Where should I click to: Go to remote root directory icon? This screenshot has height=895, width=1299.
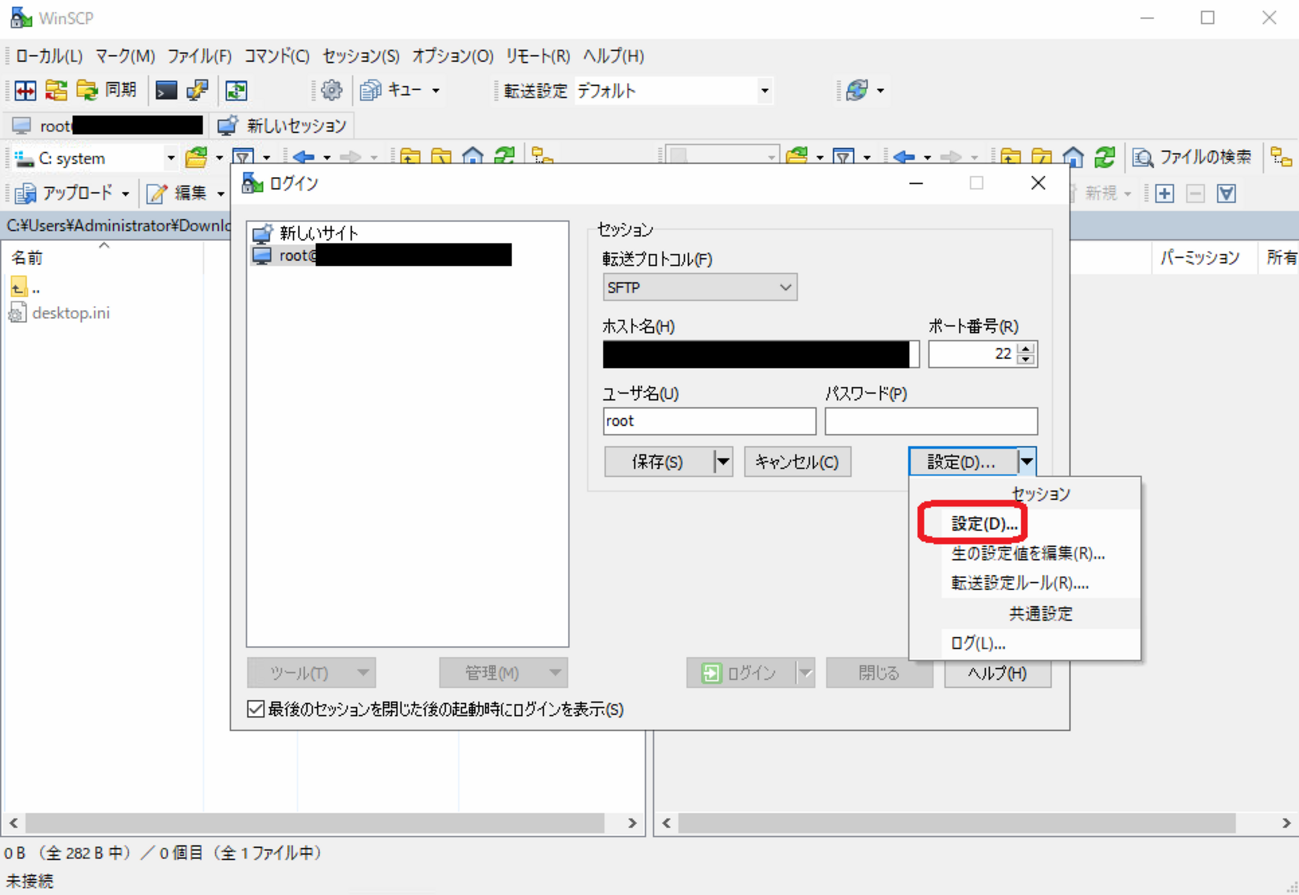[x=1042, y=158]
